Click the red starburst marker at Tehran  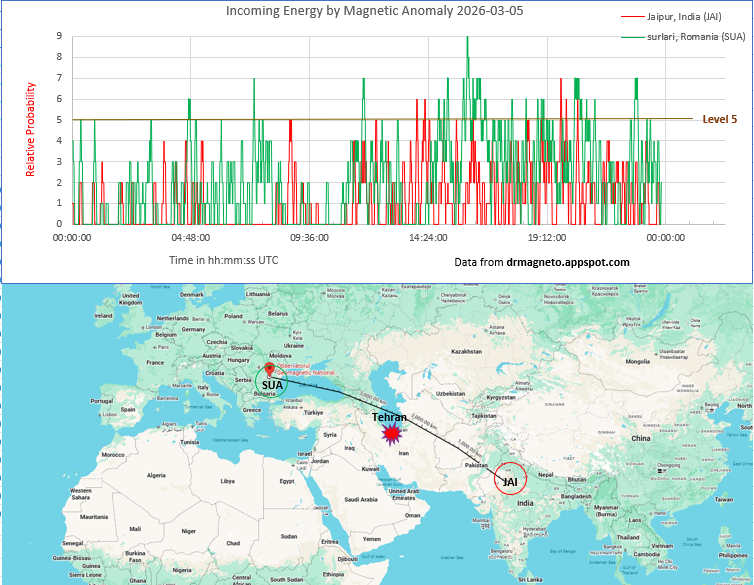(392, 433)
